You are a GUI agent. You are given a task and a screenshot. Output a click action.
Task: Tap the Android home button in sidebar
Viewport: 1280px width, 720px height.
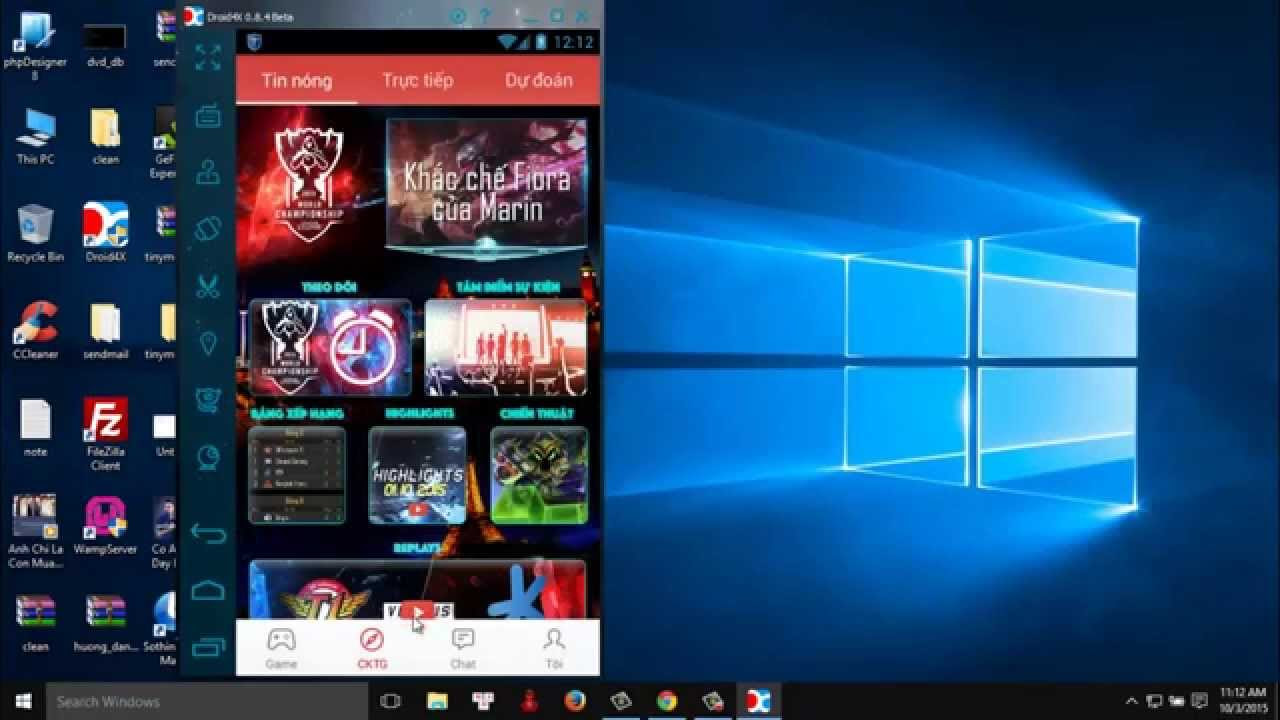pyautogui.click(x=208, y=590)
